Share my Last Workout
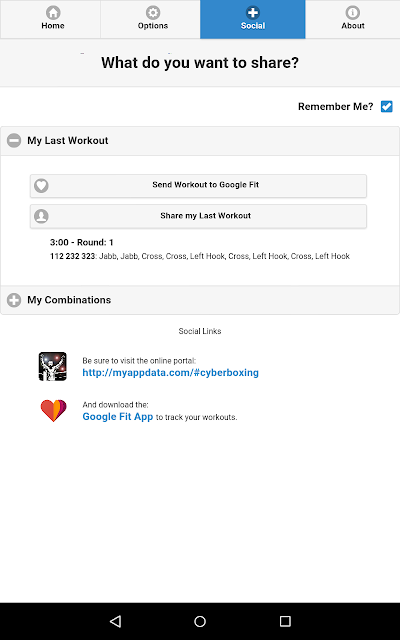400x640 pixels. pos(198,216)
